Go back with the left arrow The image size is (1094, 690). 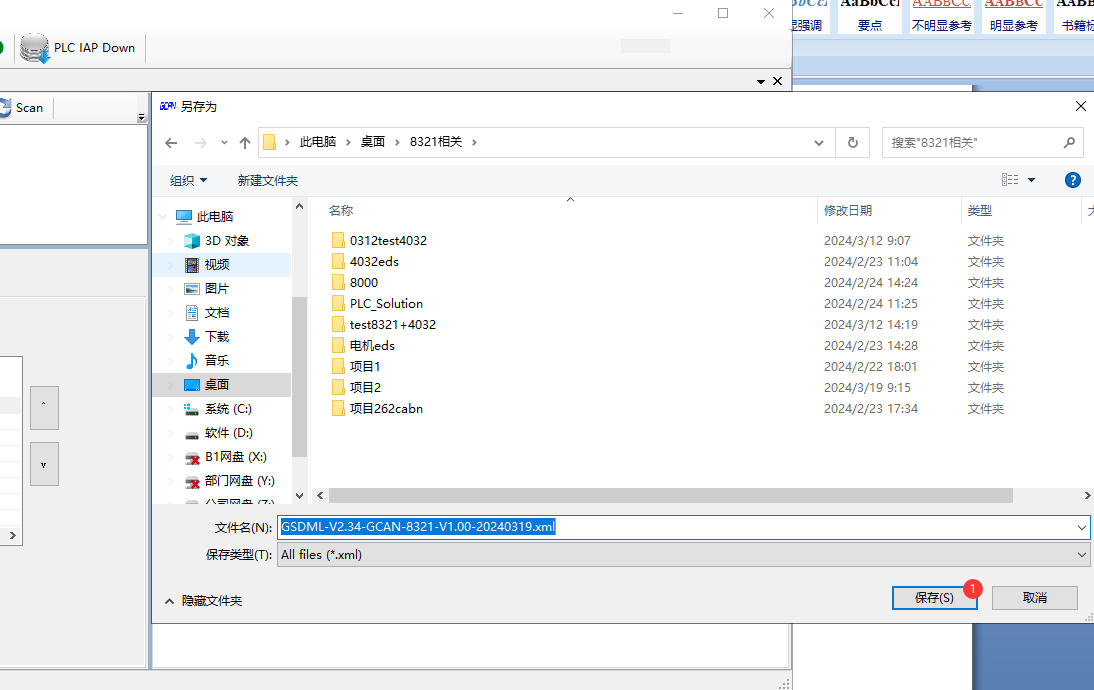pos(171,143)
